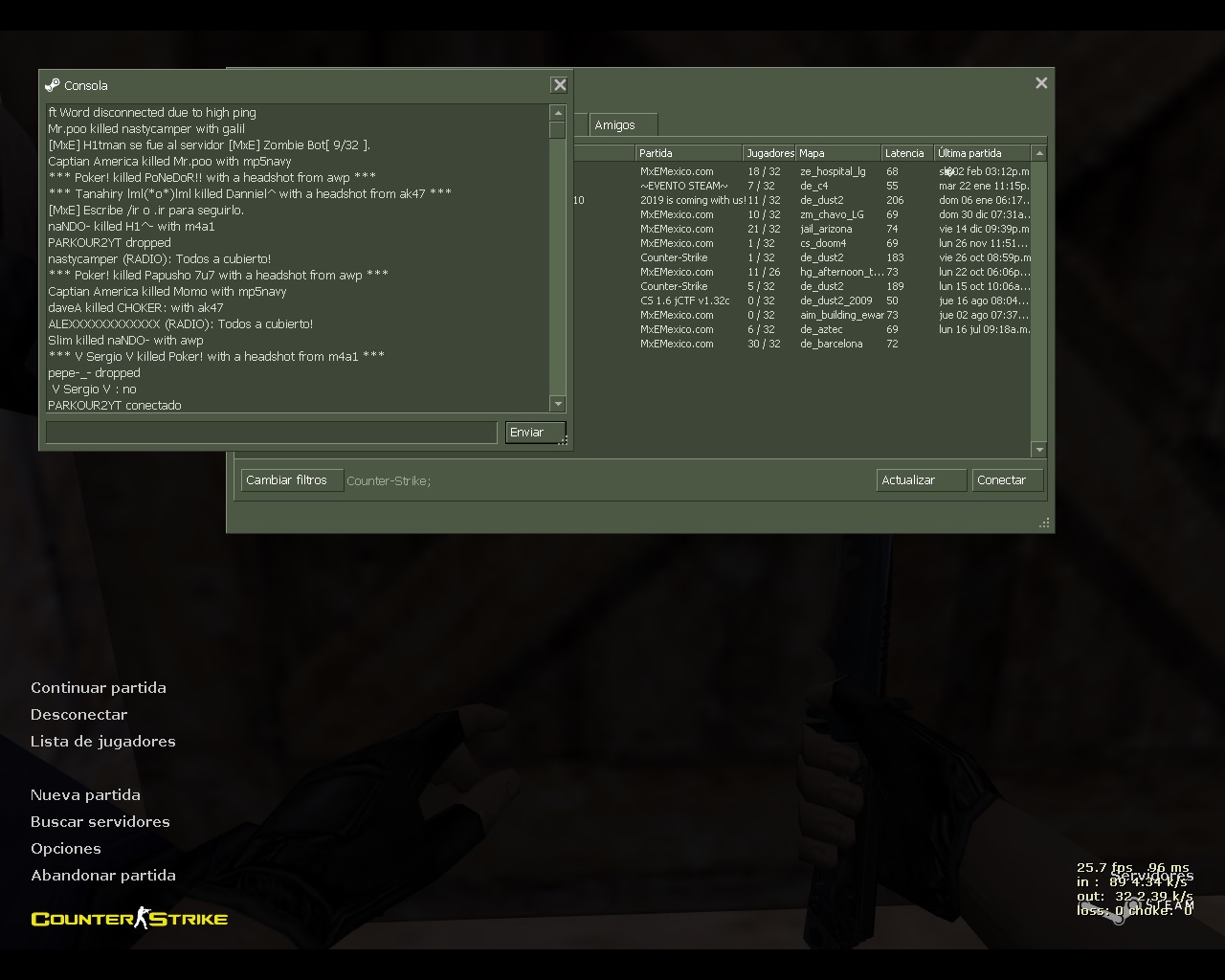The width and height of the screenshot is (1225, 980).
Task: Click console line 'PARKOUR2YT conectado'
Action: click(x=115, y=405)
